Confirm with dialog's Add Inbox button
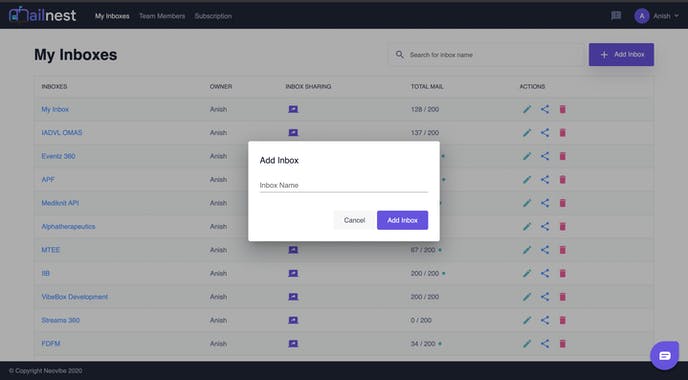Screen dimensions: 688x380 (402, 220)
